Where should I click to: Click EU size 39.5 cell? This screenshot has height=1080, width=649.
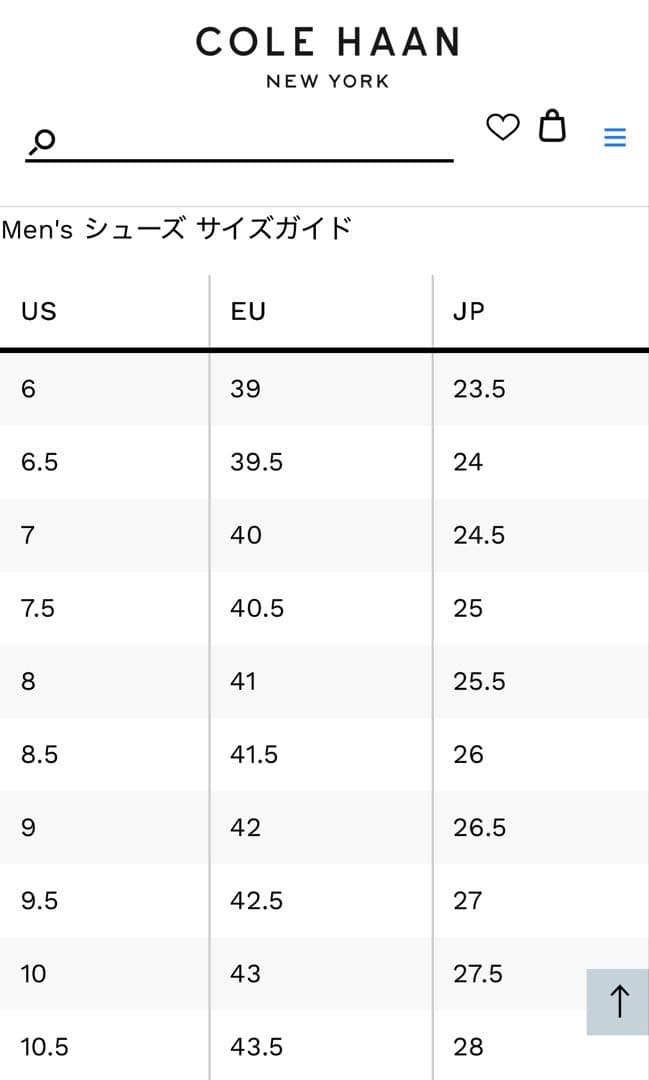(x=257, y=462)
